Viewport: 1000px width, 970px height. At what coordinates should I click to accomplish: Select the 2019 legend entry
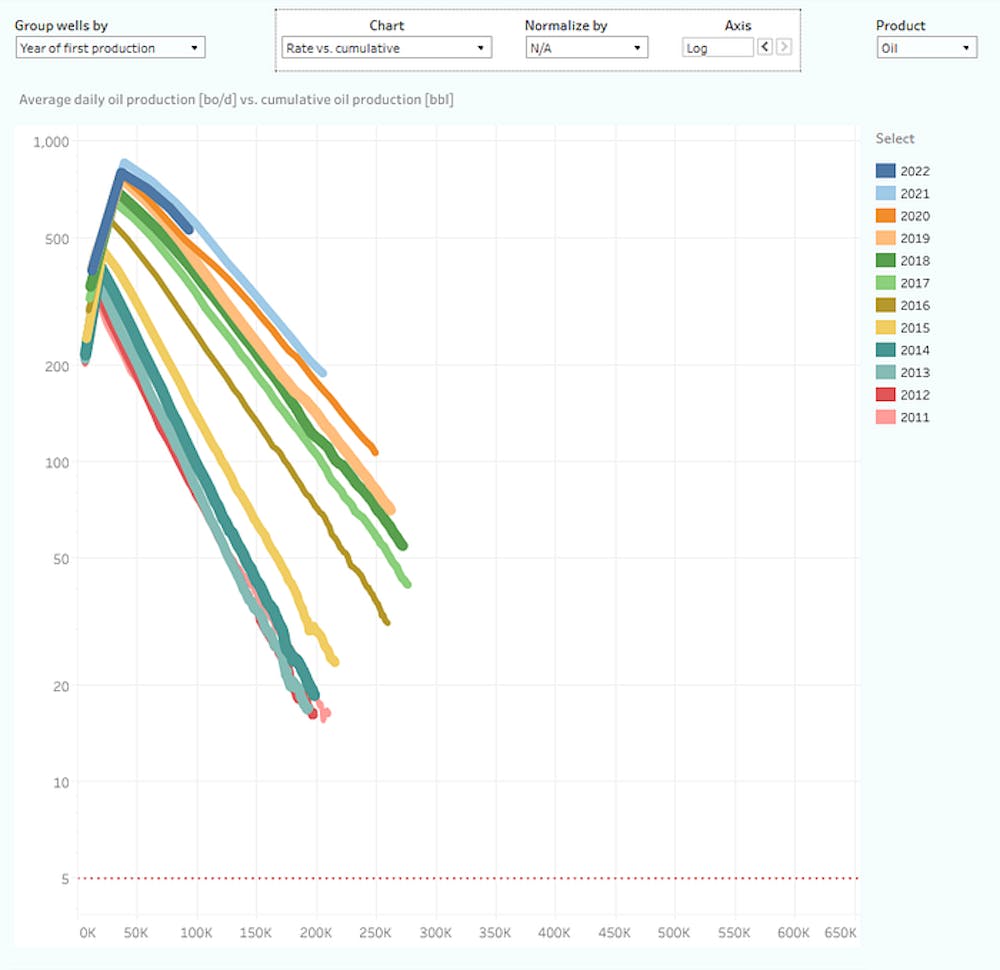902,238
